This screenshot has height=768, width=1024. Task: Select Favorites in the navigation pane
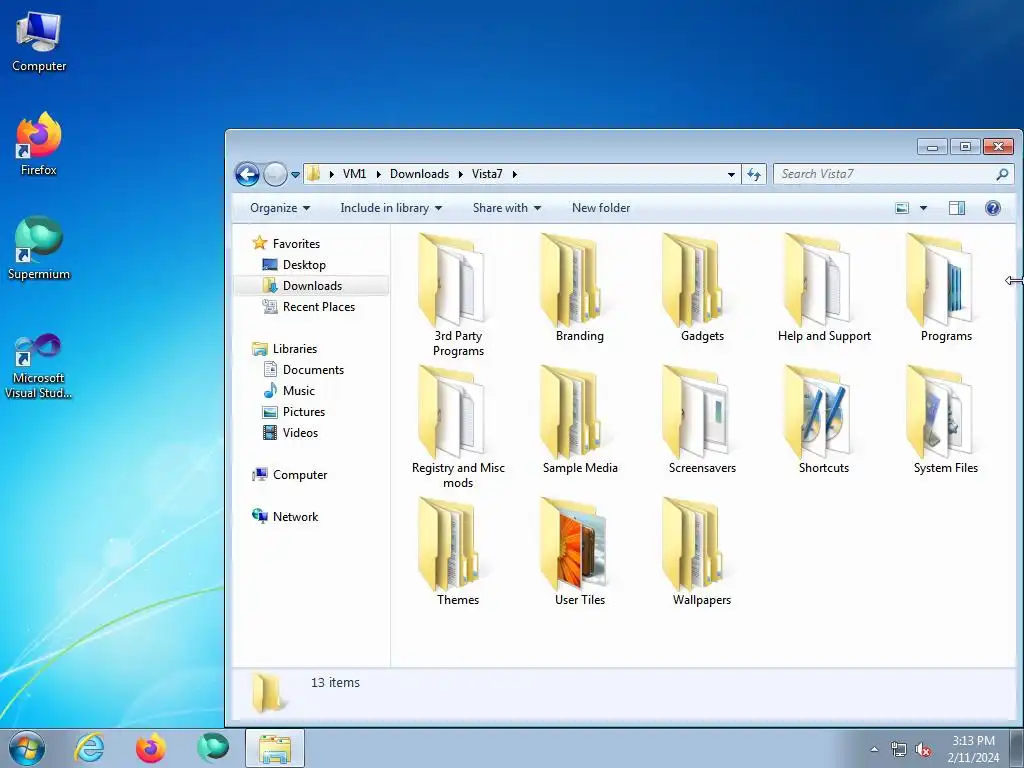tap(296, 244)
